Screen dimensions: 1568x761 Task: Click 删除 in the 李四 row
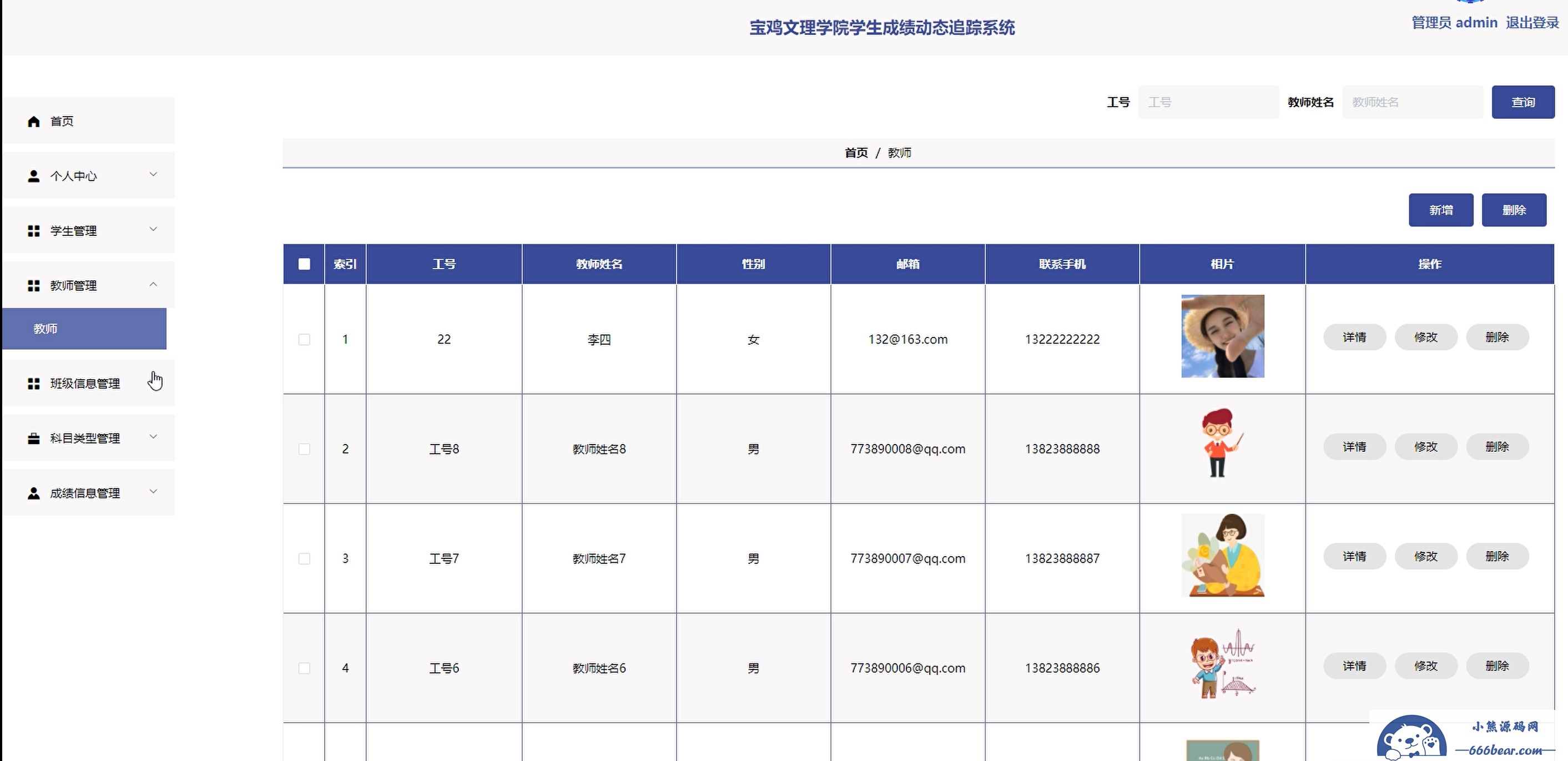pos(1497,337)
